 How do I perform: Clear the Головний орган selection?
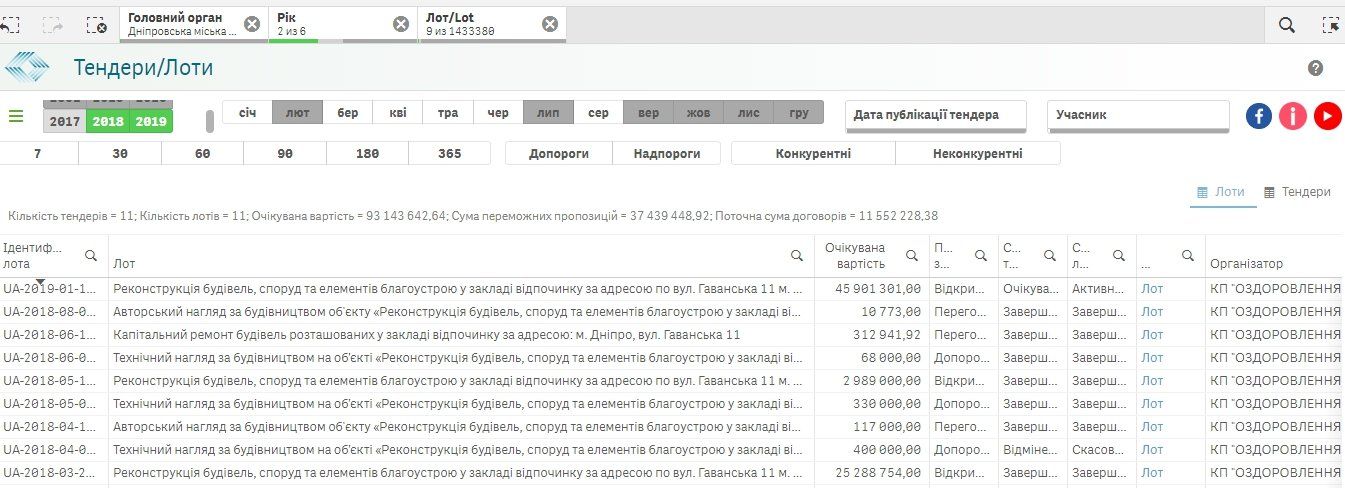[x=252, y=24]
